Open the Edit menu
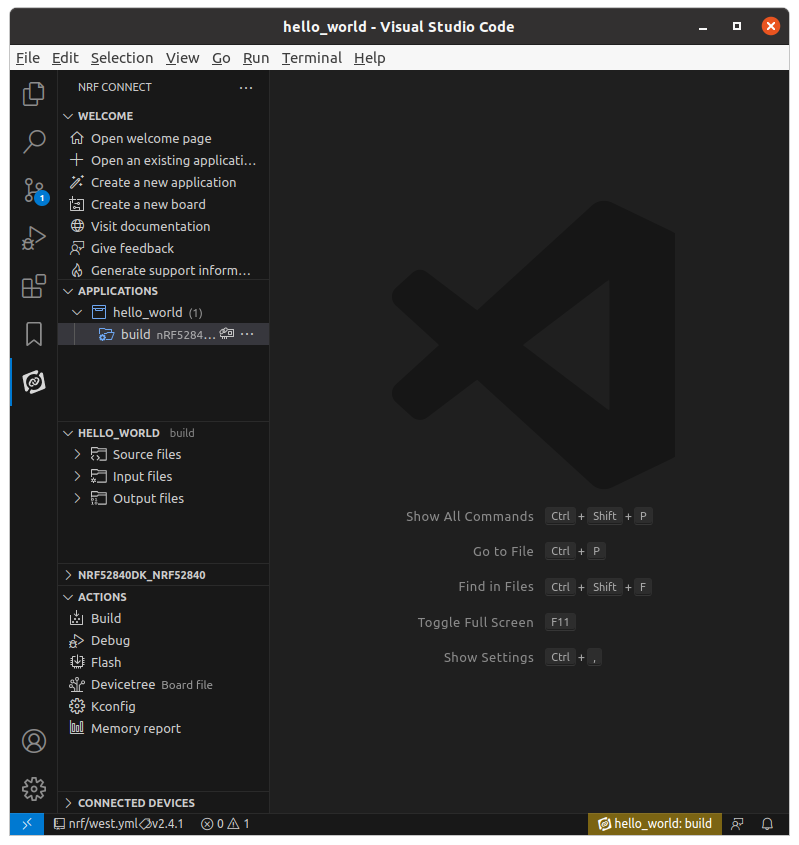799x845 pixels. click(x=65, y=58)
